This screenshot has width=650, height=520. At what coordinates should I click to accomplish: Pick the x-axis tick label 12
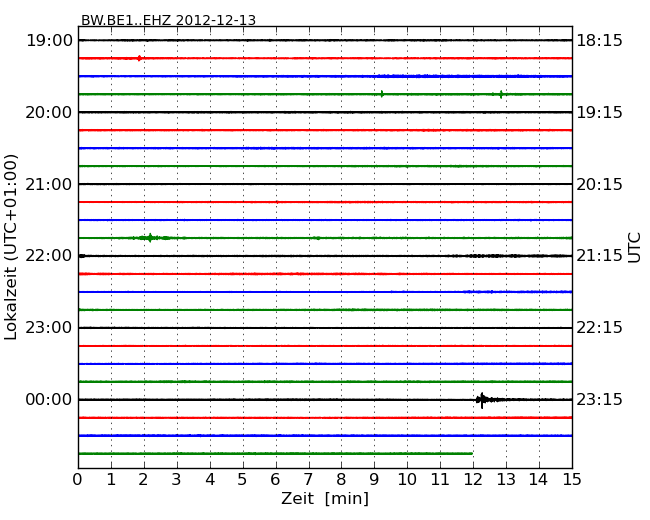pyautogui.click(x=473, y=479)
